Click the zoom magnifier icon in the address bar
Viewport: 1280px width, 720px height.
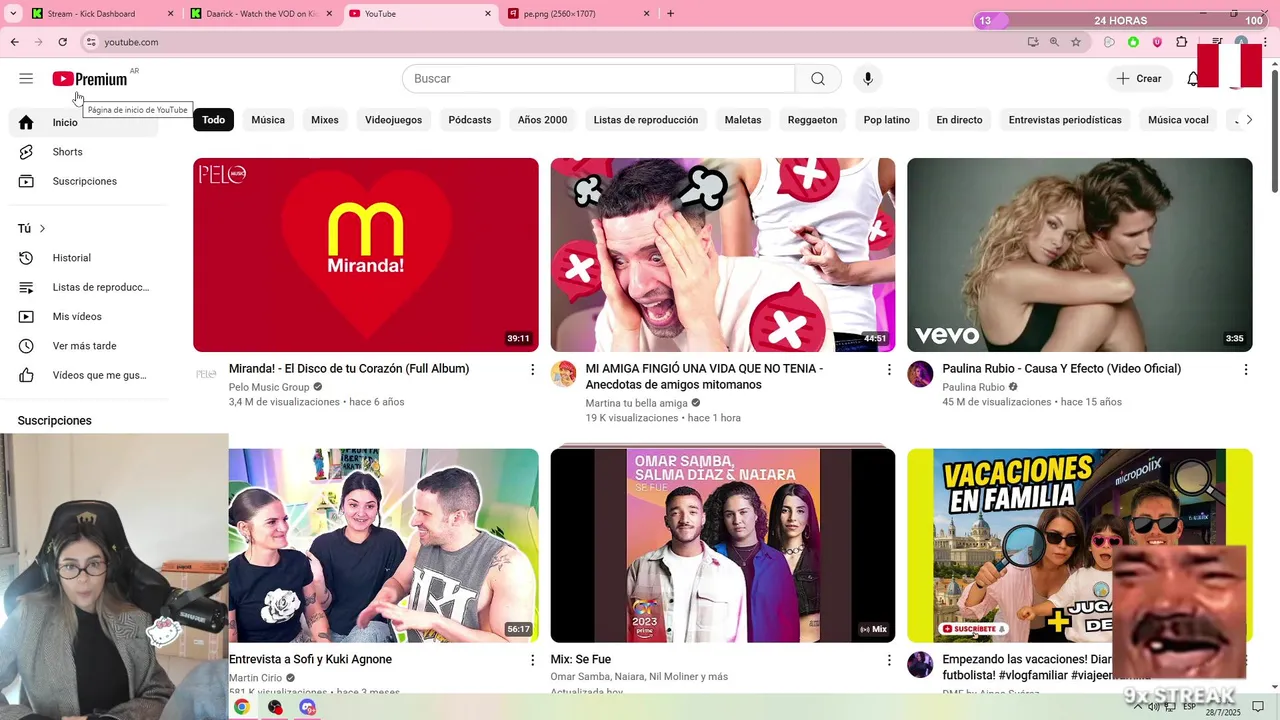pyautogui.click(x=1054, y=42)
